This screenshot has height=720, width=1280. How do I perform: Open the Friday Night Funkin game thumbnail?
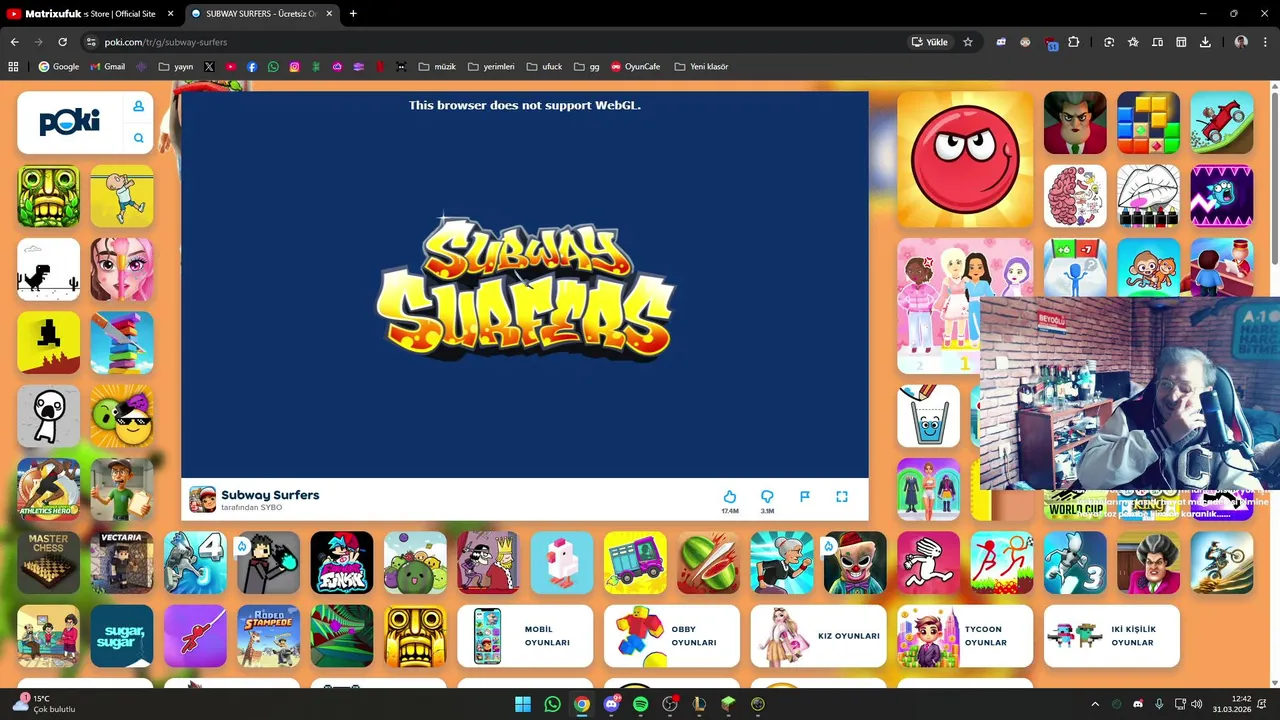[342, 562]
